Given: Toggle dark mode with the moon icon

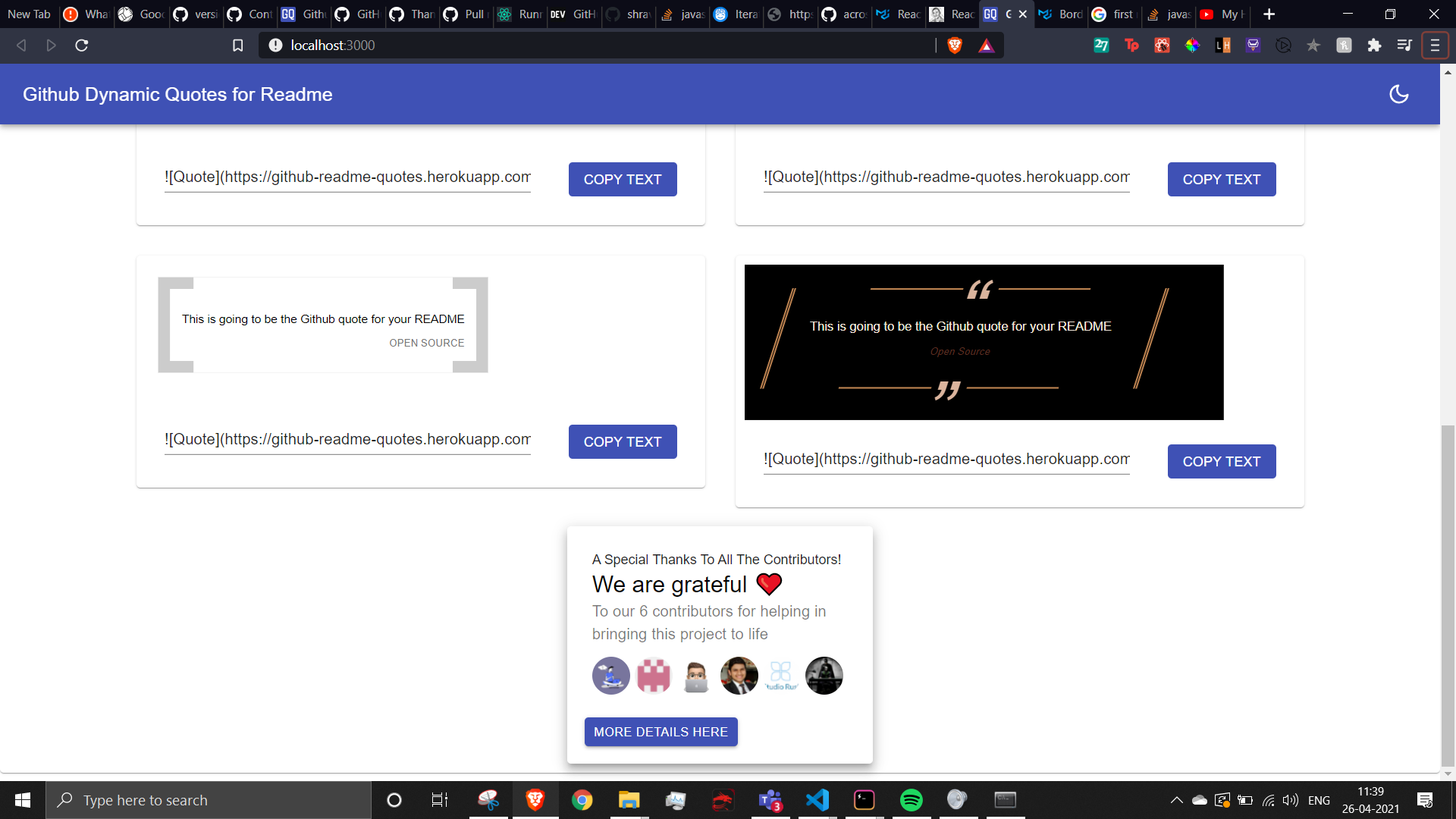Looking at the screenshot, I should (1398, 94).
